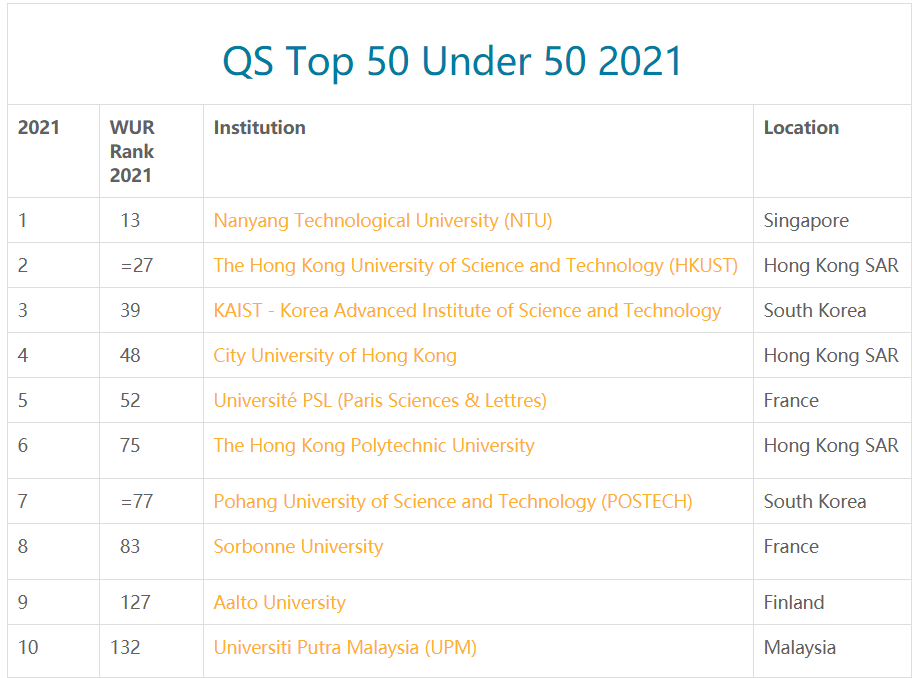921x678 pixels.
Task: Click the 2021 rank column header
Action: click(39, 127)
